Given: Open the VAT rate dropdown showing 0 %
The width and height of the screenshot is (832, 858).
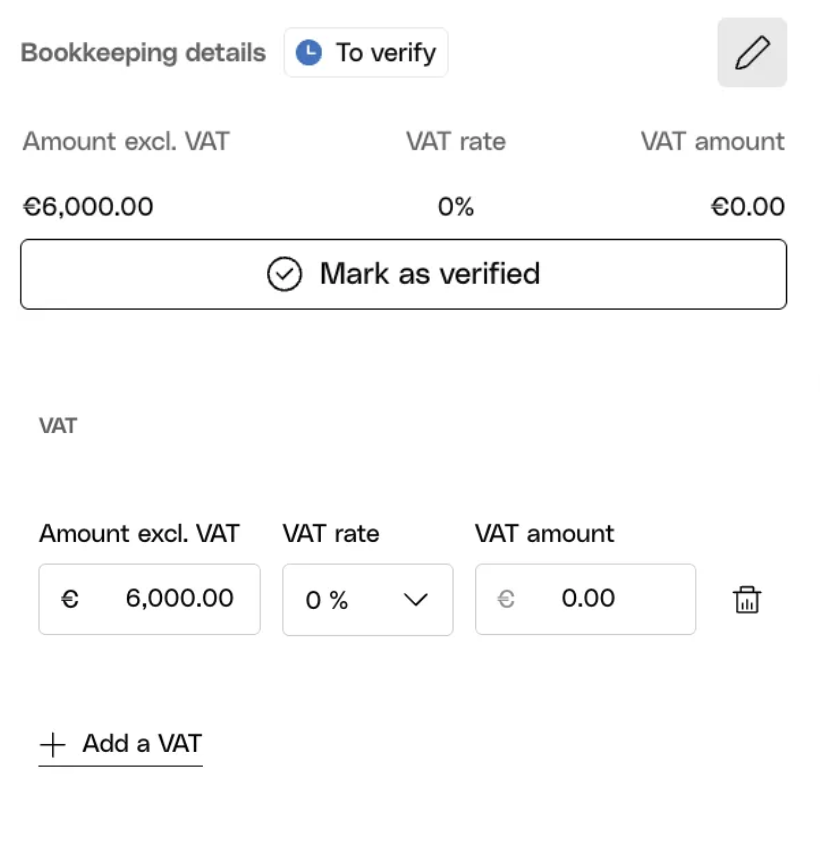Looking at the screenshot, I should pyautogui.click(x=367, y=600).
